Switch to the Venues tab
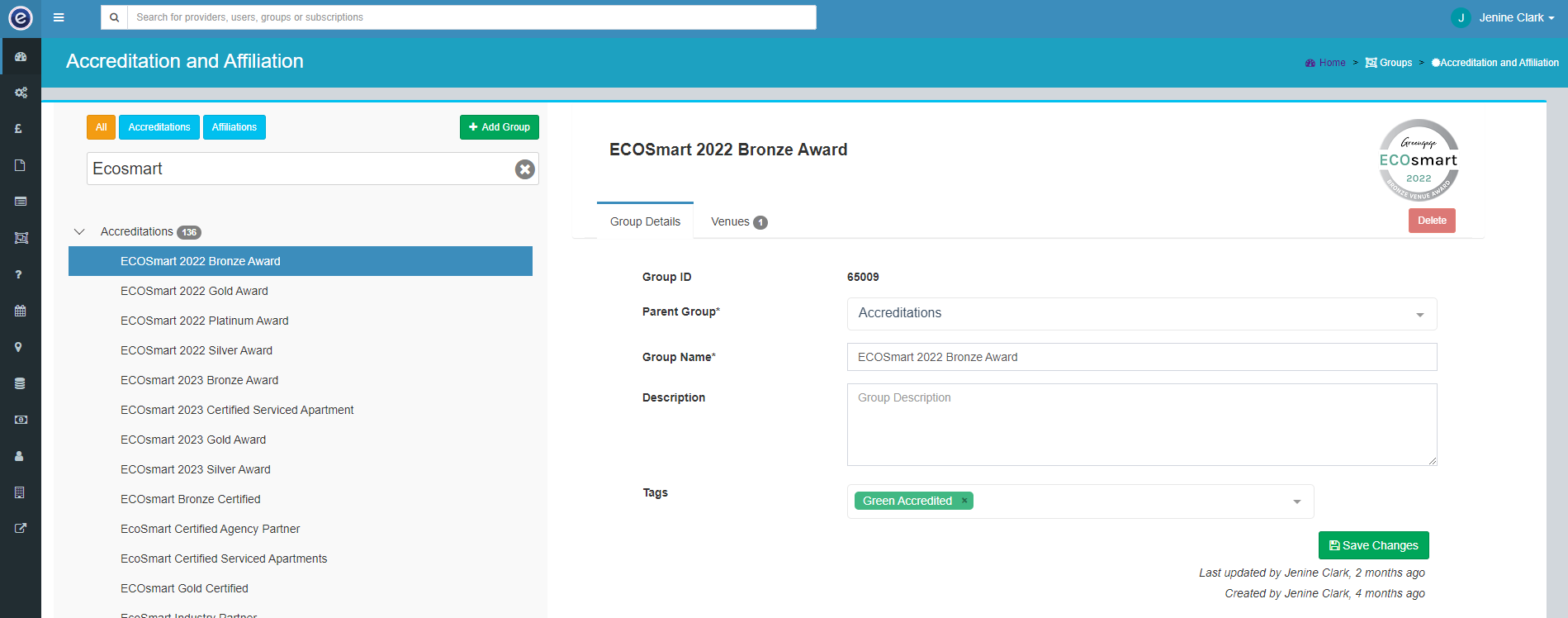1568x618 pixels. [739, 221]
